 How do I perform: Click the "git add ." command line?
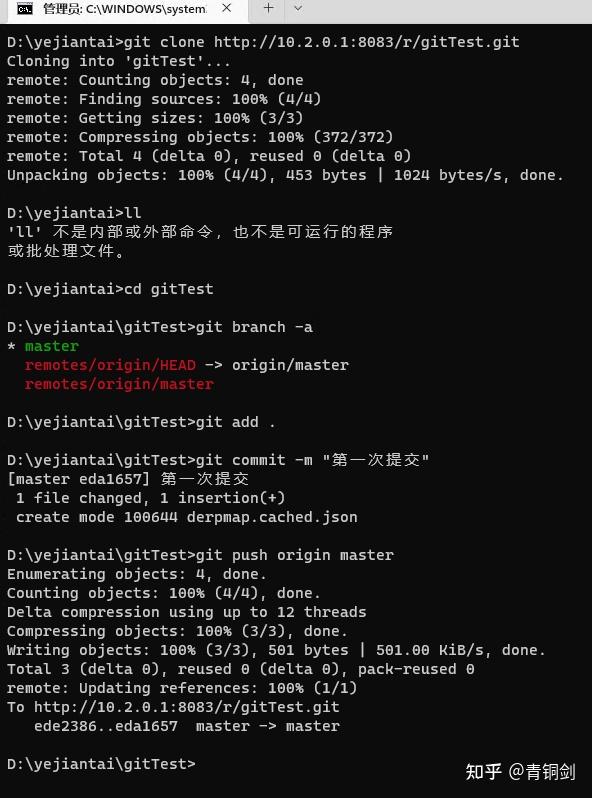click(x=236, y=422)
